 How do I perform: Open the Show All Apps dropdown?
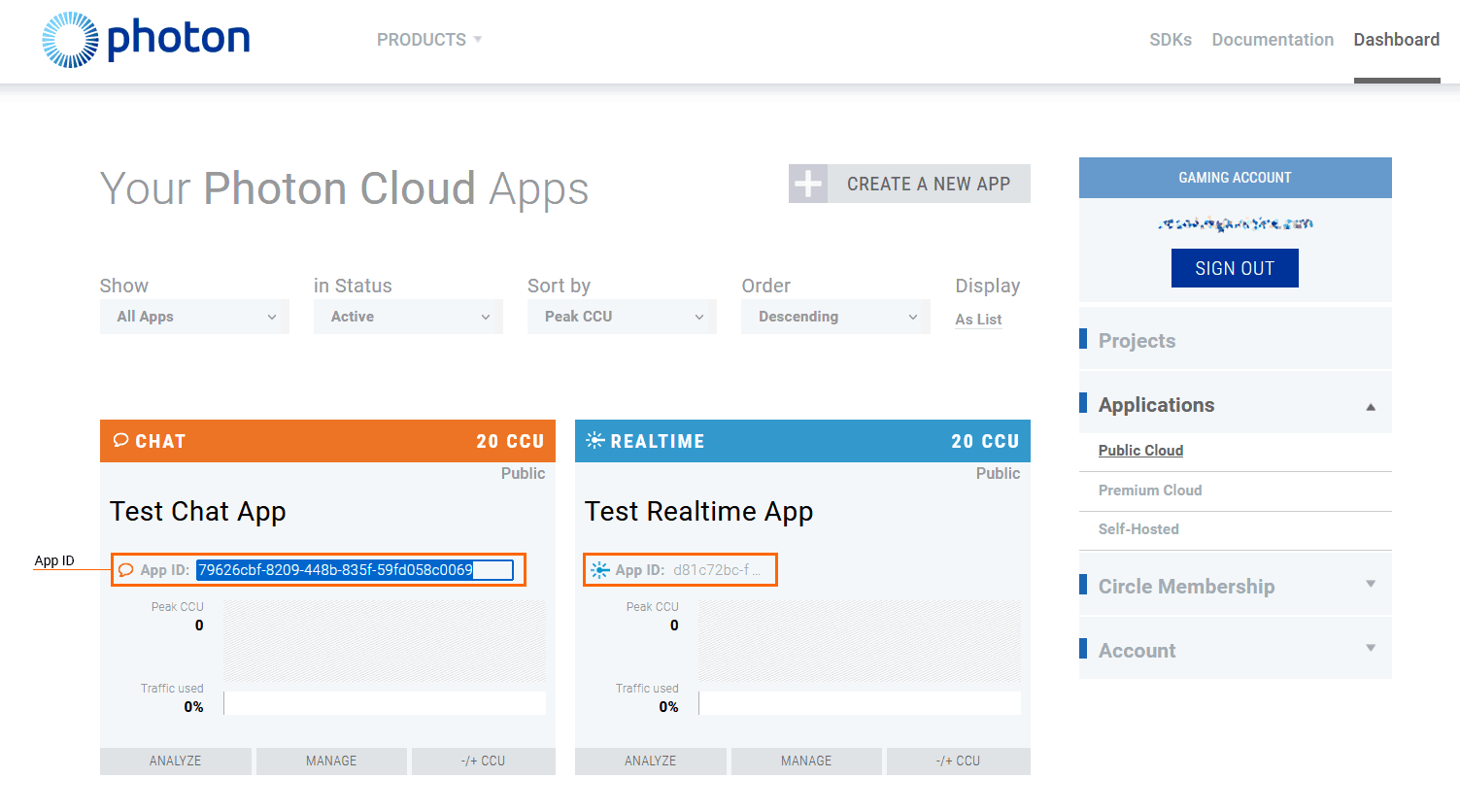point(194,317)
